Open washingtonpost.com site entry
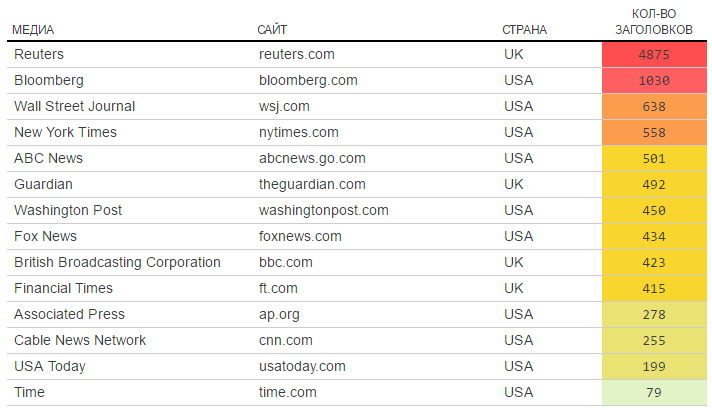The image size is (712, 410). pyautogui.click(x=323, y=210)
